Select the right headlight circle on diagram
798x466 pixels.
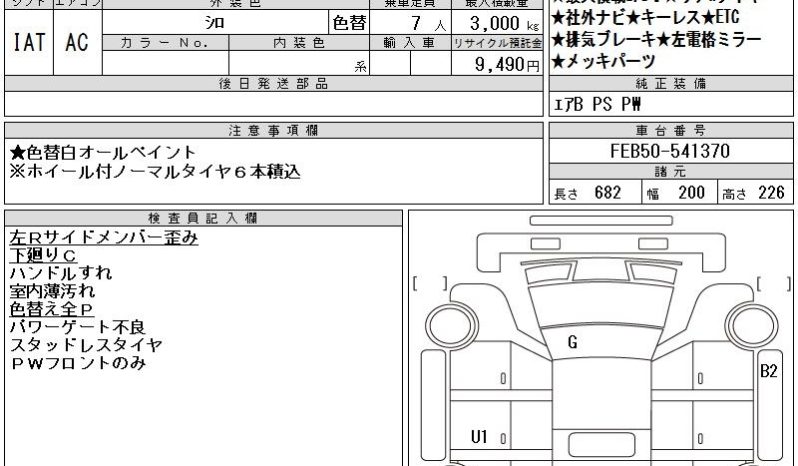point(751,326)
